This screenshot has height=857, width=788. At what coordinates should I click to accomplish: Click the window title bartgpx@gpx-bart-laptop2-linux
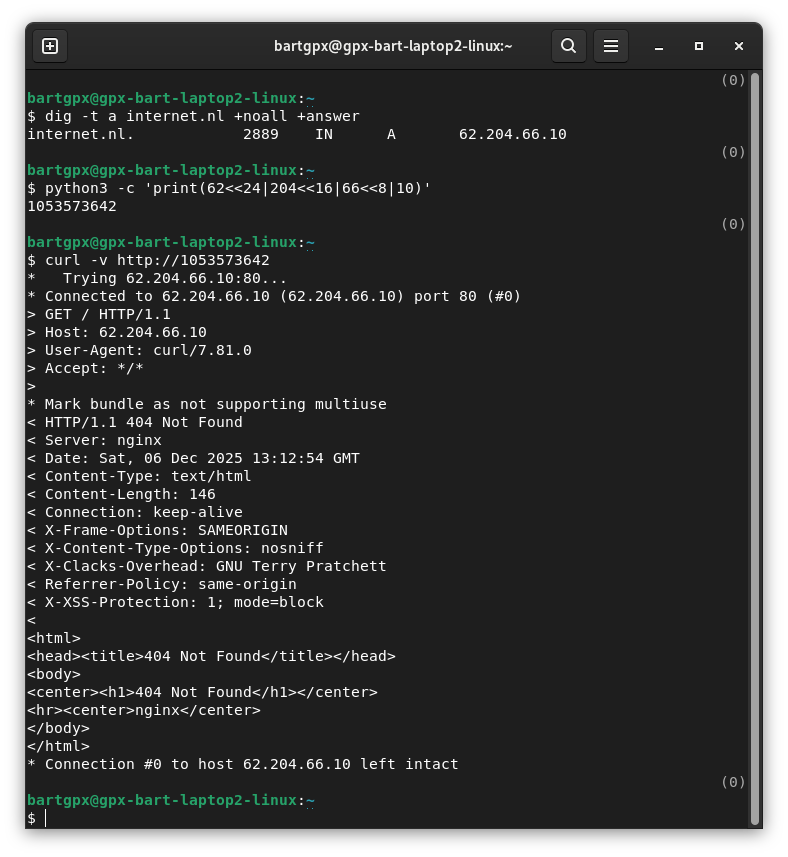click(393, 46)
